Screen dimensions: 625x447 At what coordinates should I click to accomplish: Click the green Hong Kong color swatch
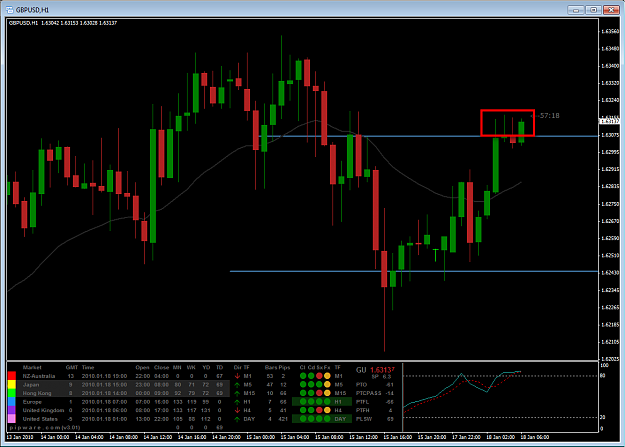[12, 393]
